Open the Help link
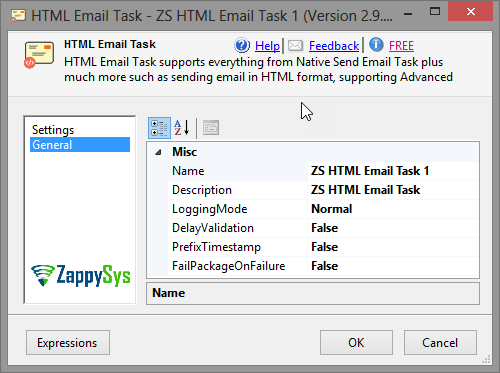Screen dimensions: 500x373 coord(267,46)
